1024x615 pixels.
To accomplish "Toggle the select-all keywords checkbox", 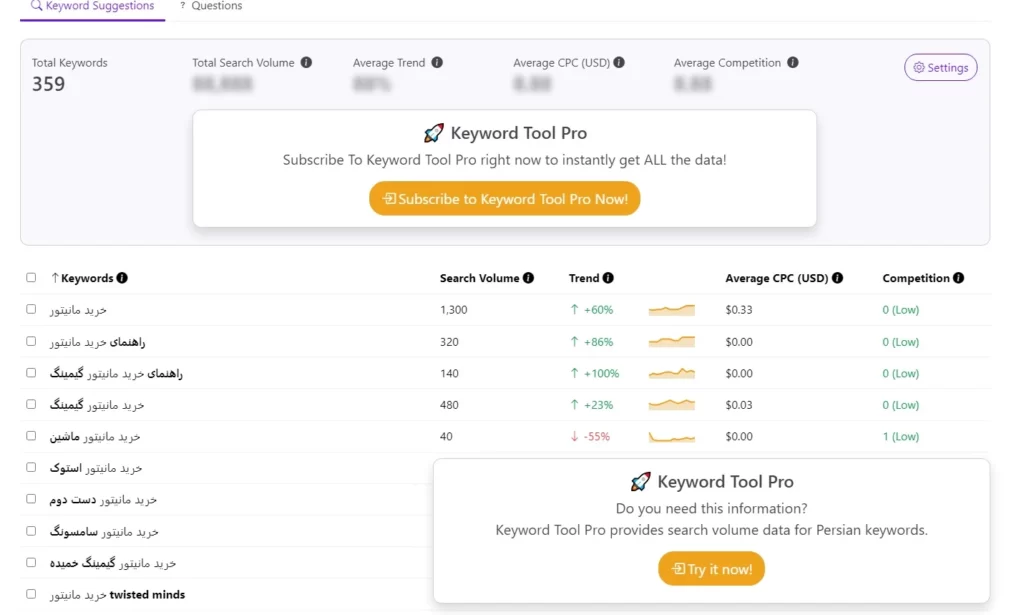I will pyautogui.click(x=31, y=277).
